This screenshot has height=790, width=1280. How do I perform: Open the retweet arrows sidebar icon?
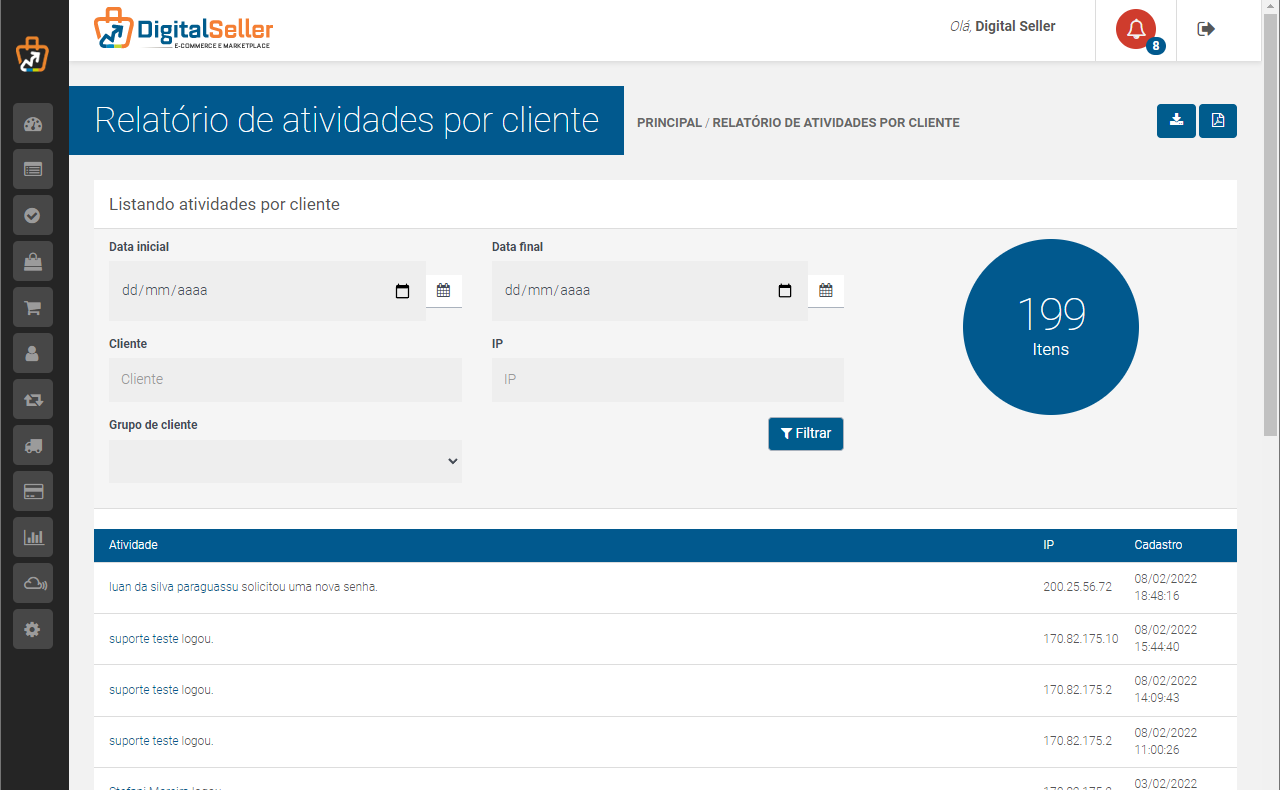coord(33,399)
